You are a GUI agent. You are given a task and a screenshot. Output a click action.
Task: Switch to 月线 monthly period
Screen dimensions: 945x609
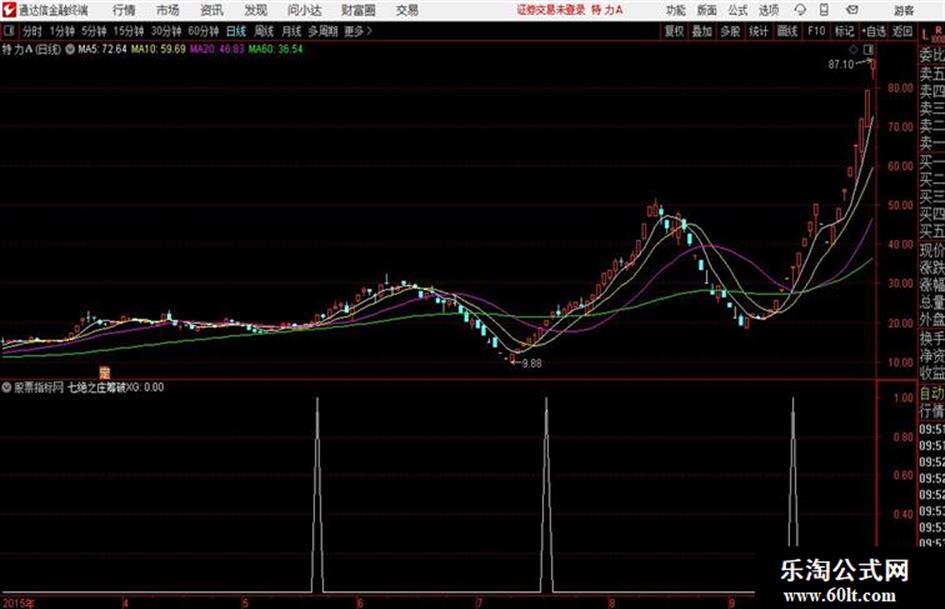[x=292, y=31]
